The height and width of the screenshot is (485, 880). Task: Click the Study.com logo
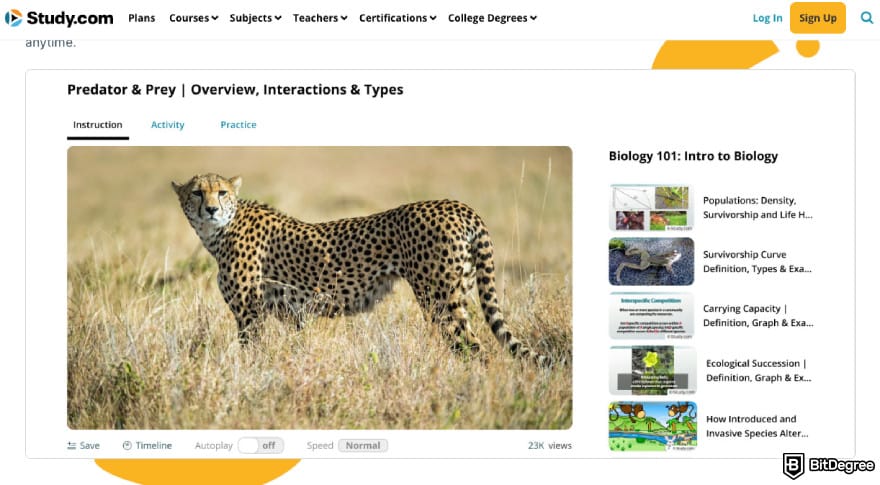[59, 18]
